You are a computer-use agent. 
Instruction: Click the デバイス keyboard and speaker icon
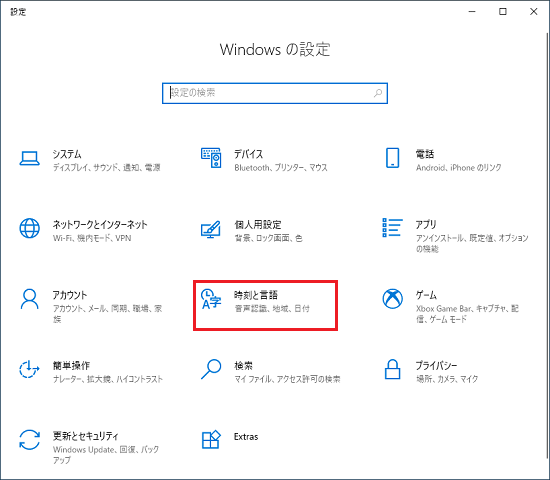click(211, 158)
